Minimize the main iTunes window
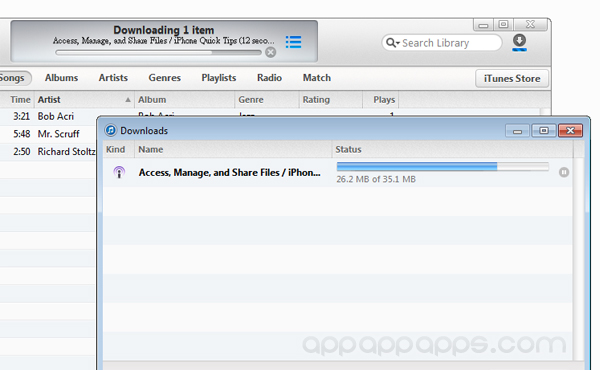The image size is (600, 370). [x=483, y=25]
